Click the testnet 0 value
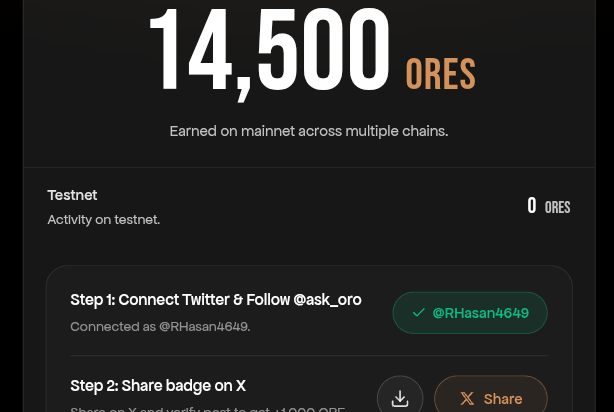The image size is (614, 412). [x=531, y=206]
